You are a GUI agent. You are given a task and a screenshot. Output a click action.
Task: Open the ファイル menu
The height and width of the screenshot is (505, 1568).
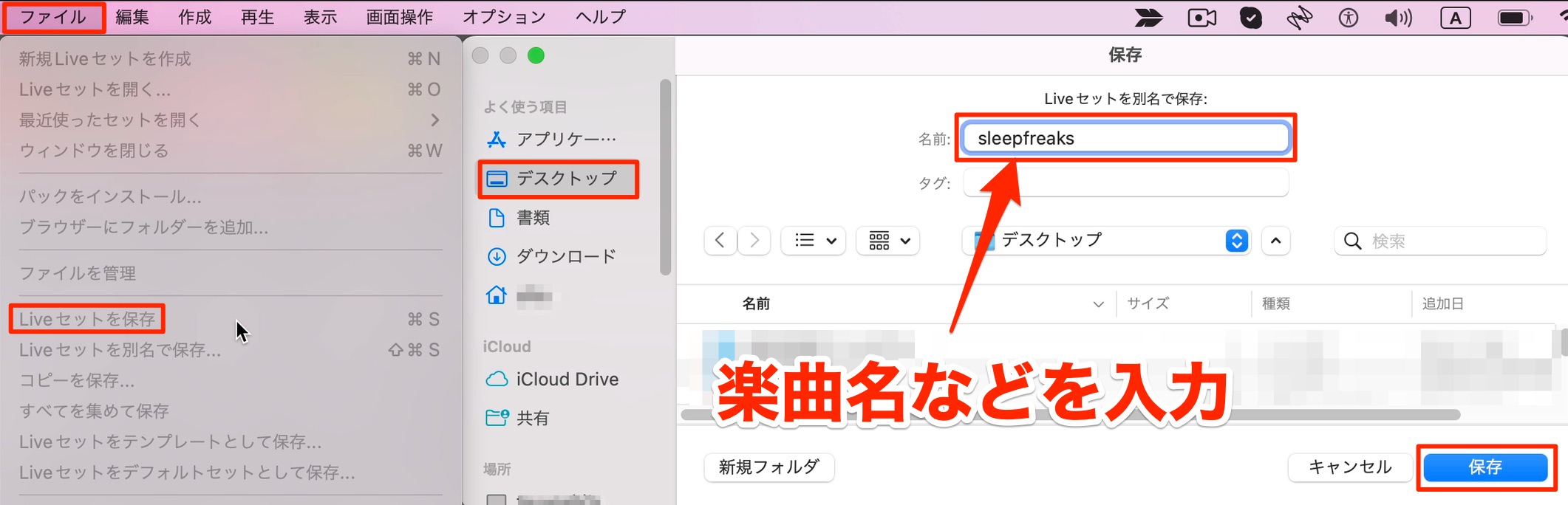click(53, 17)
